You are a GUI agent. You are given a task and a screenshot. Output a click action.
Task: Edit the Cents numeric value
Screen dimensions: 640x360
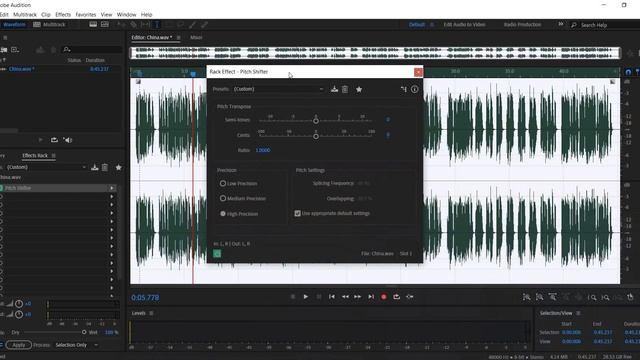click(x=388, y=135)
